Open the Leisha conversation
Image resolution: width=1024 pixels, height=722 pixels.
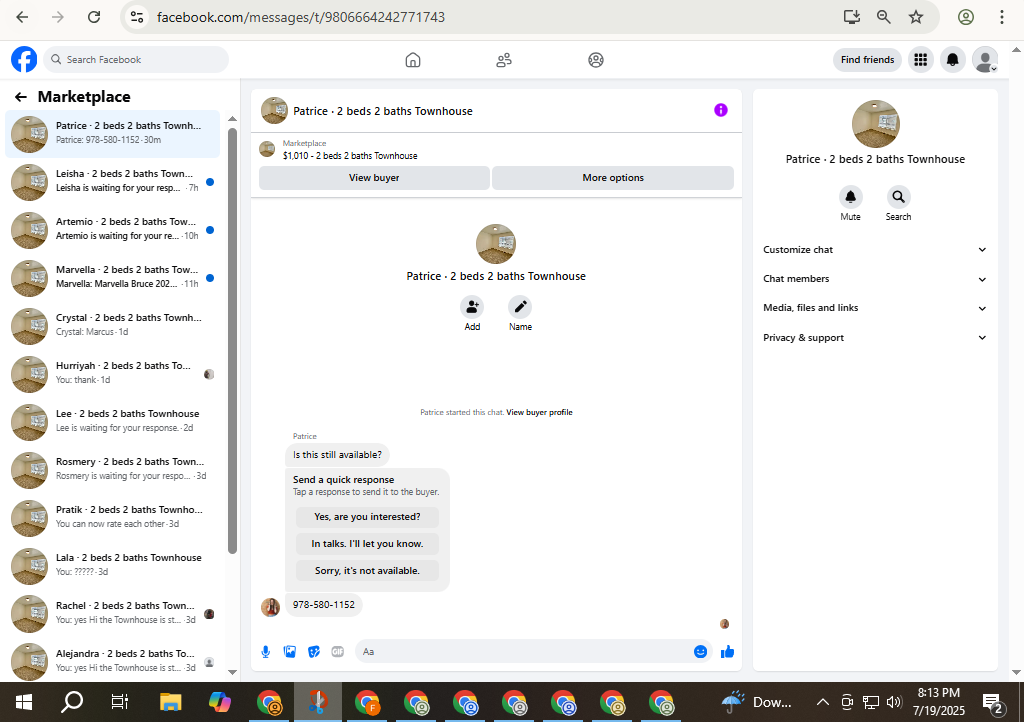pyautogui.click(x=112, y=182)
